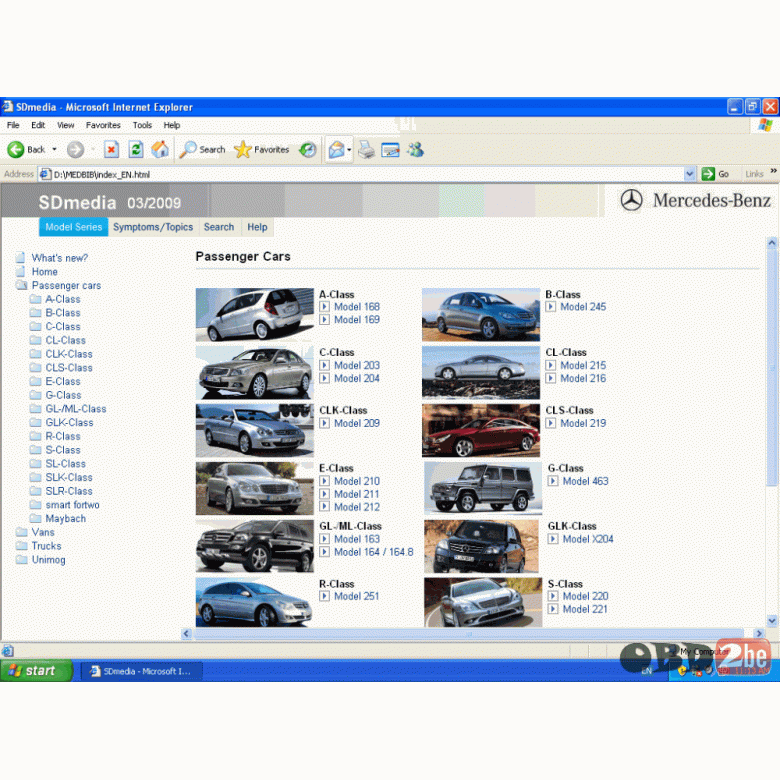Click the Back navigation arrow
This screenshot has height=780, width=780.
click(x=15, y=149)
